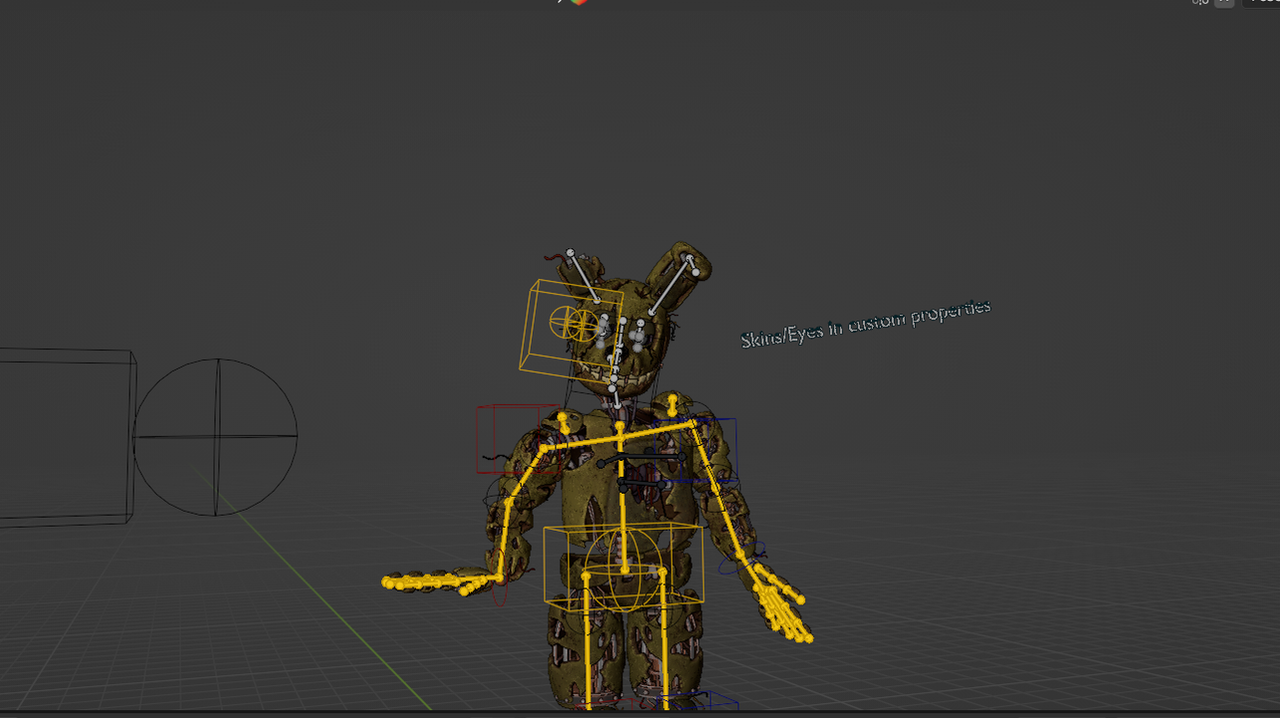Select the black circle empty with crosshair

(215, 437)
